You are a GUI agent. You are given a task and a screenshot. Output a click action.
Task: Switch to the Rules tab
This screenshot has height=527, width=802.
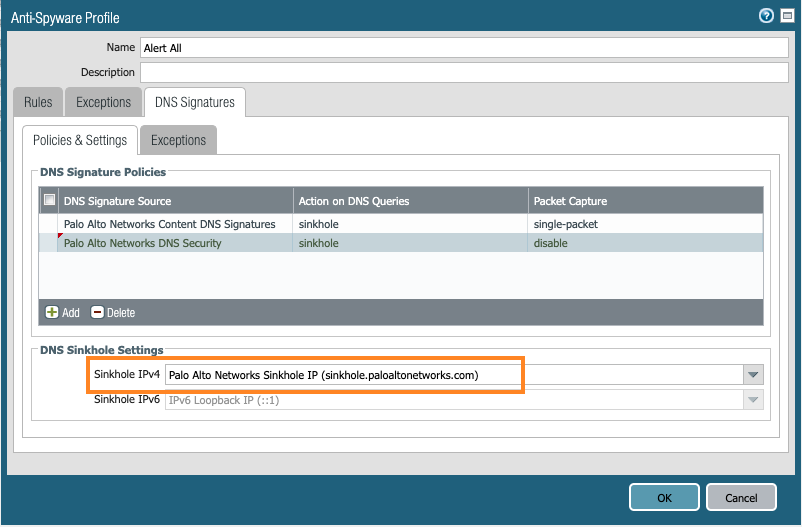[x=38, y=102]
